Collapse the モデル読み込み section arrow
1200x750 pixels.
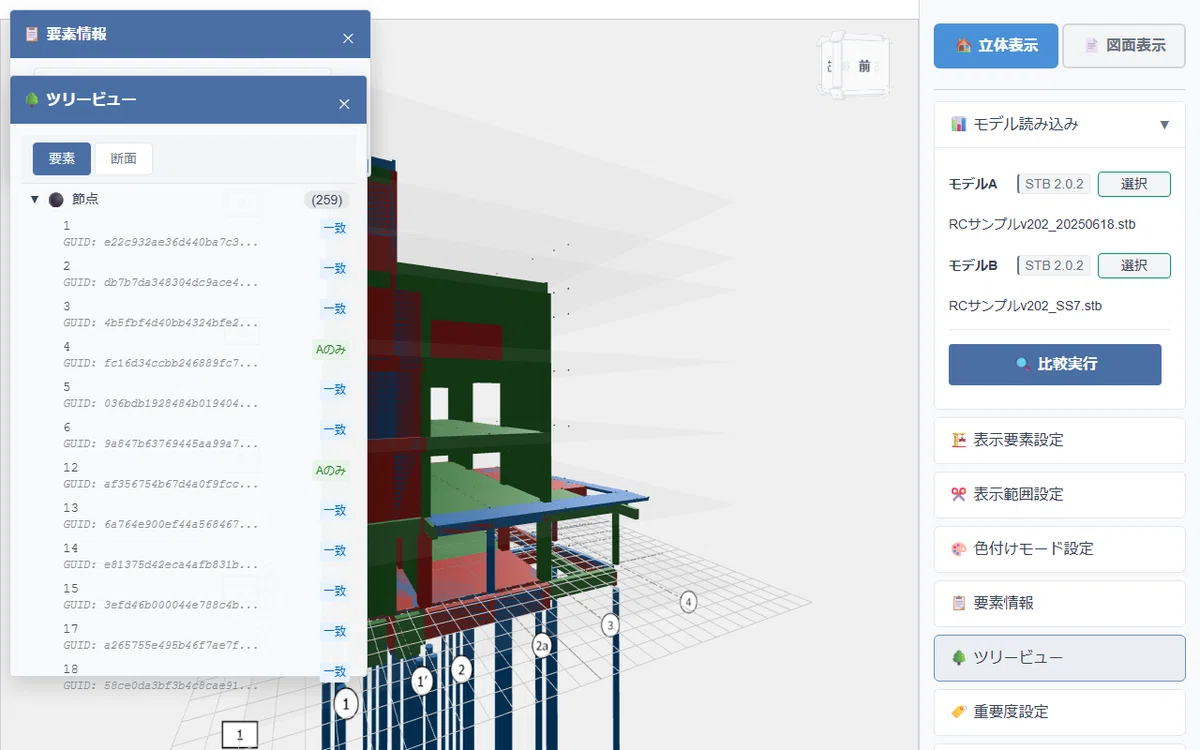coord(1164,125)
